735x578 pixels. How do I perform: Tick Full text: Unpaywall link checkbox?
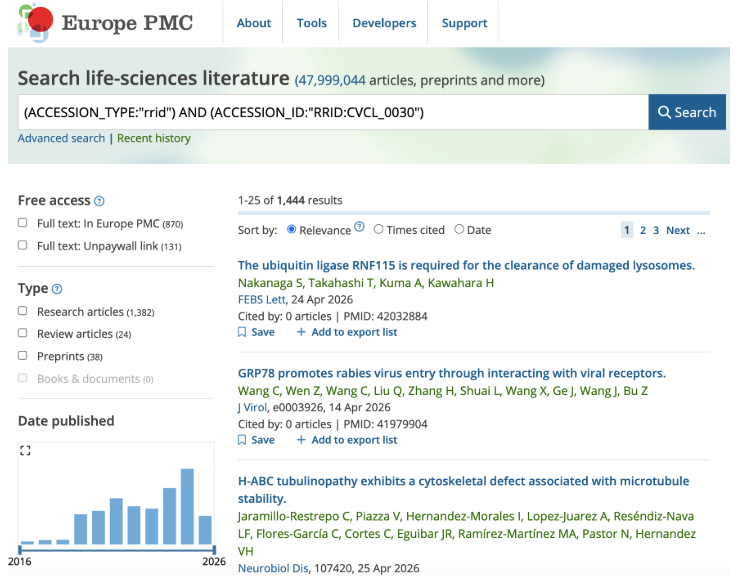(22, 245)
